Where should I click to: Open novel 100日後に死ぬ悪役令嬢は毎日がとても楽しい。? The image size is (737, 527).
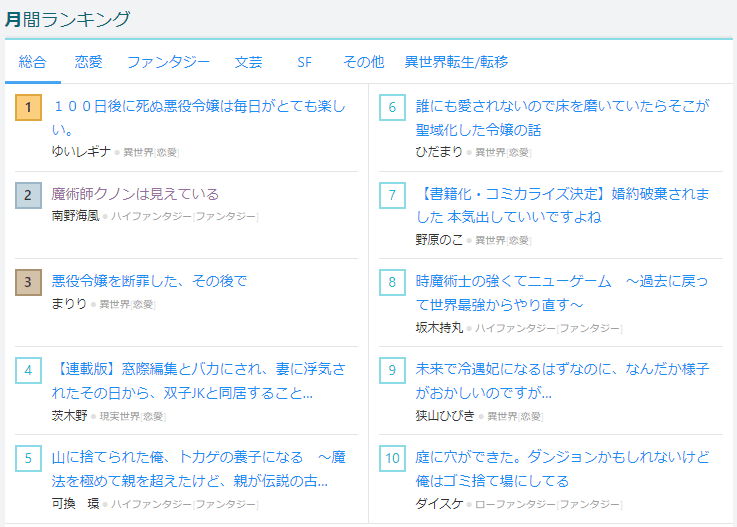[199, 118]
